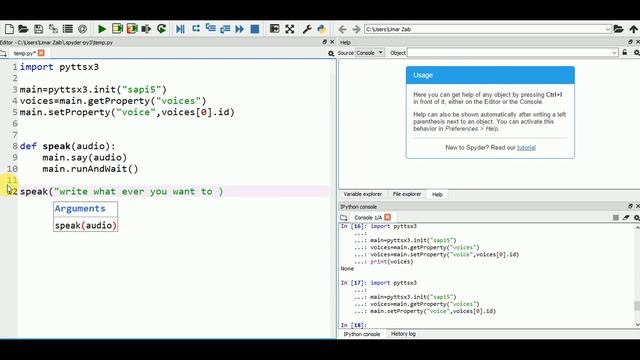Step out until function returns

[x=225, y=29]
